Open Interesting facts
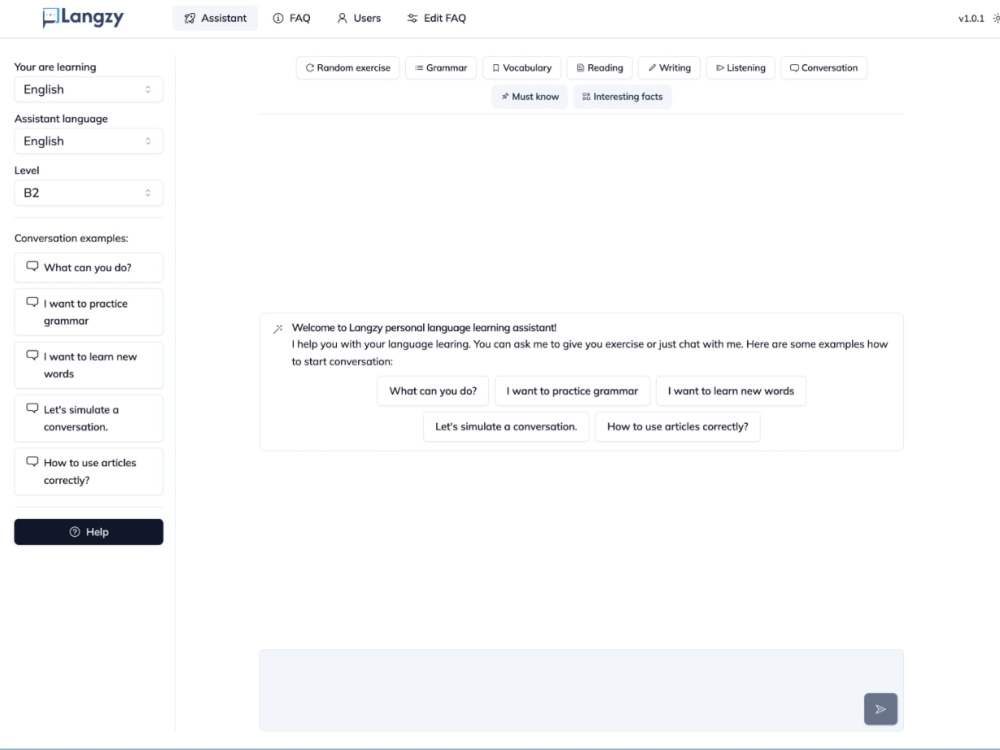The image size is (1000, 750). coord(622,96)
